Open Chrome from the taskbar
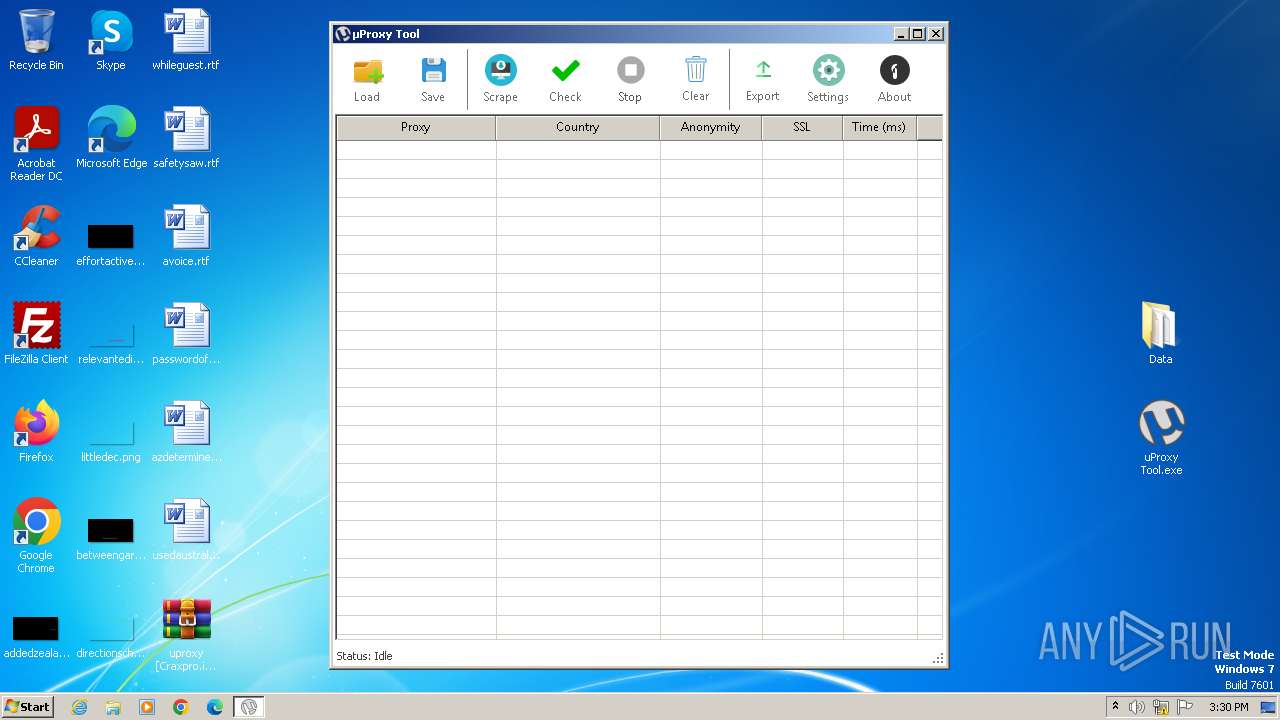Viewport: 1280px width, 720px height. (x=181, y=707)
